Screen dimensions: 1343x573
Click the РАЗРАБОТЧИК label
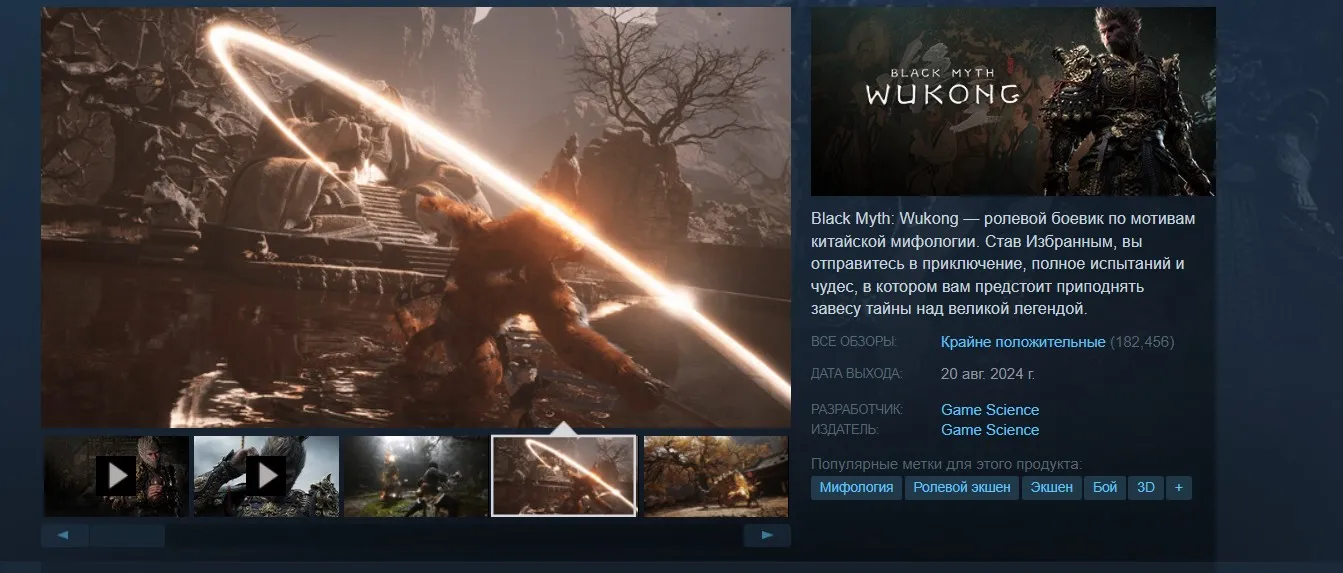tap(857, 410)
